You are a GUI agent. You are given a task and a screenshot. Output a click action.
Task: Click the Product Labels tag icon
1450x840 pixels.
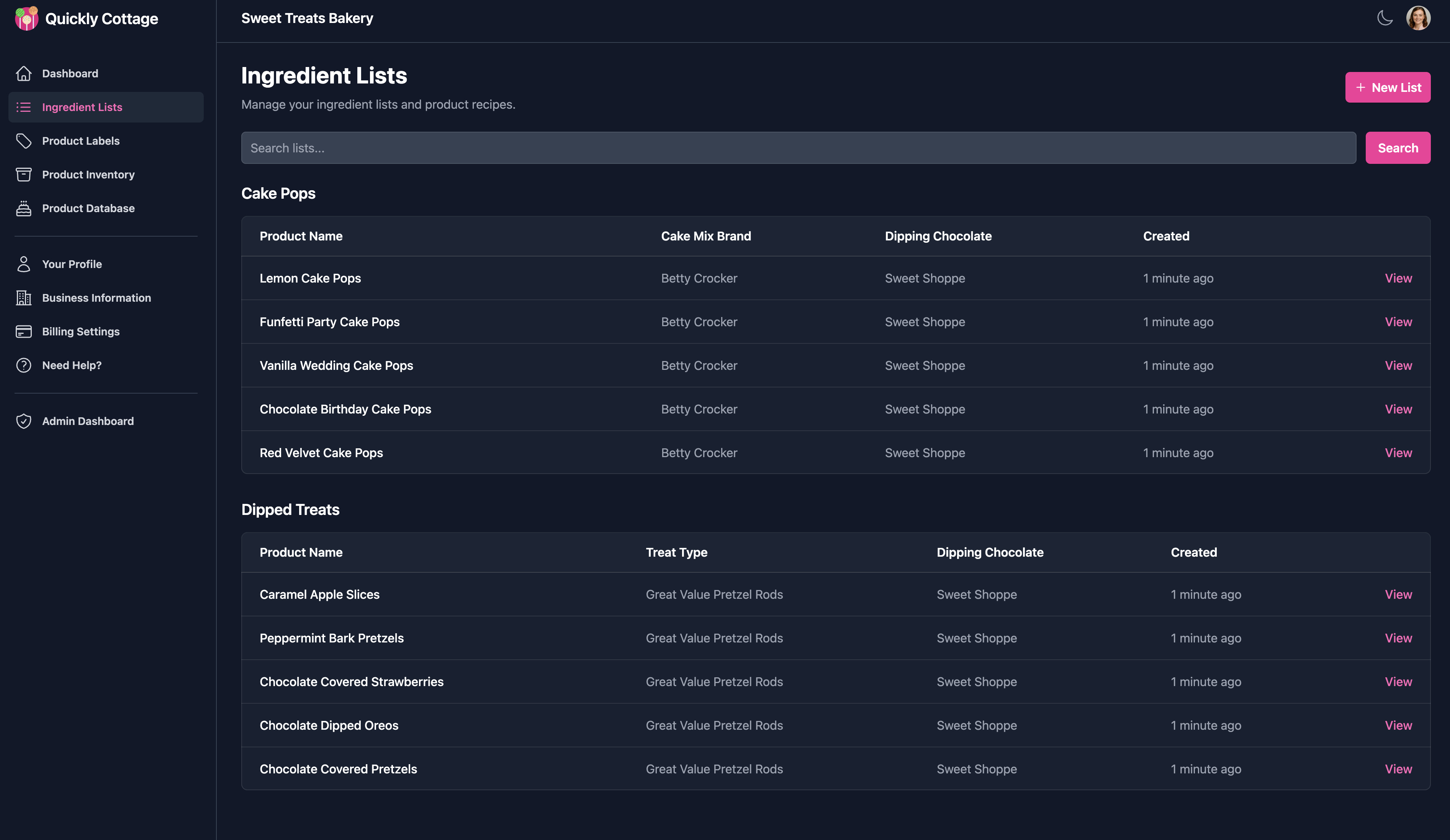(24, 141)
